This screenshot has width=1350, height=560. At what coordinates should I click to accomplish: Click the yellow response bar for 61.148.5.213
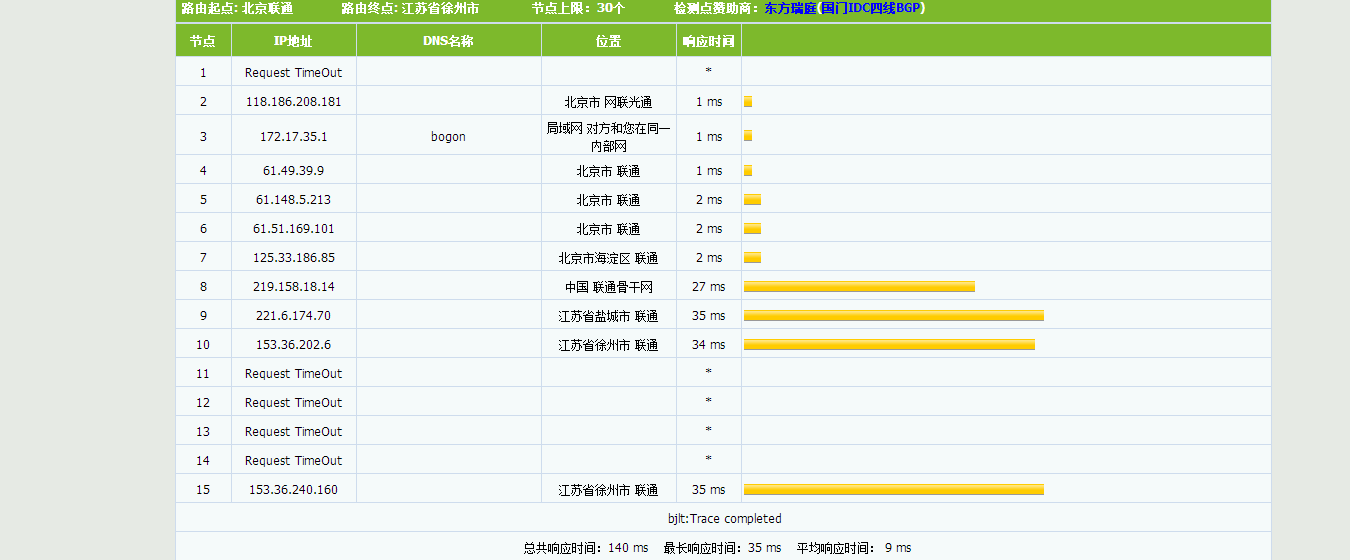[x=752, y=200]
